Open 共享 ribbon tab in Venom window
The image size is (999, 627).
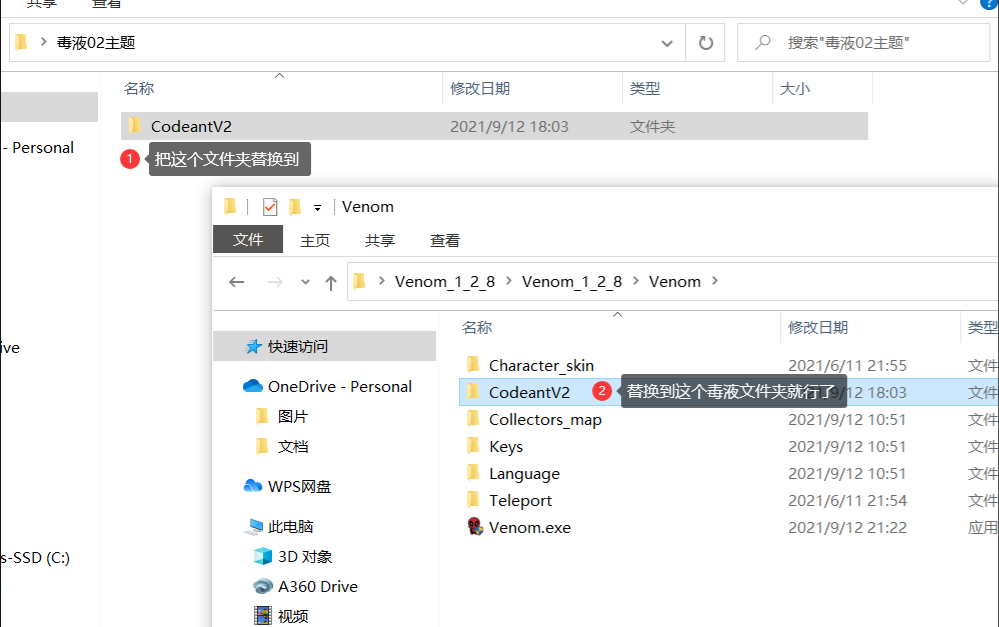tap(380, 240)
